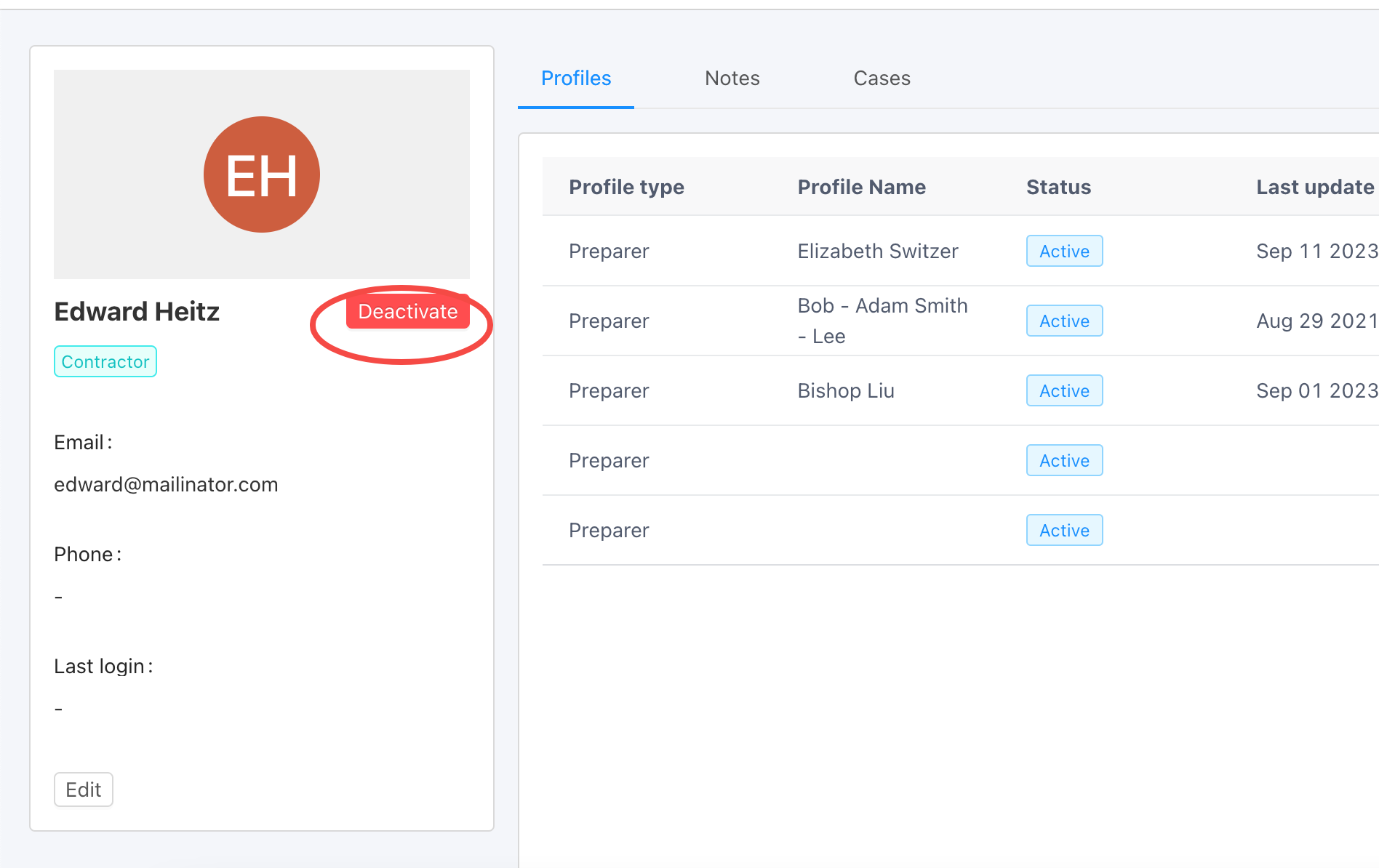Open Bob - Adam Smith - Lee profile
1379x868 pixels.
(882, 321)
